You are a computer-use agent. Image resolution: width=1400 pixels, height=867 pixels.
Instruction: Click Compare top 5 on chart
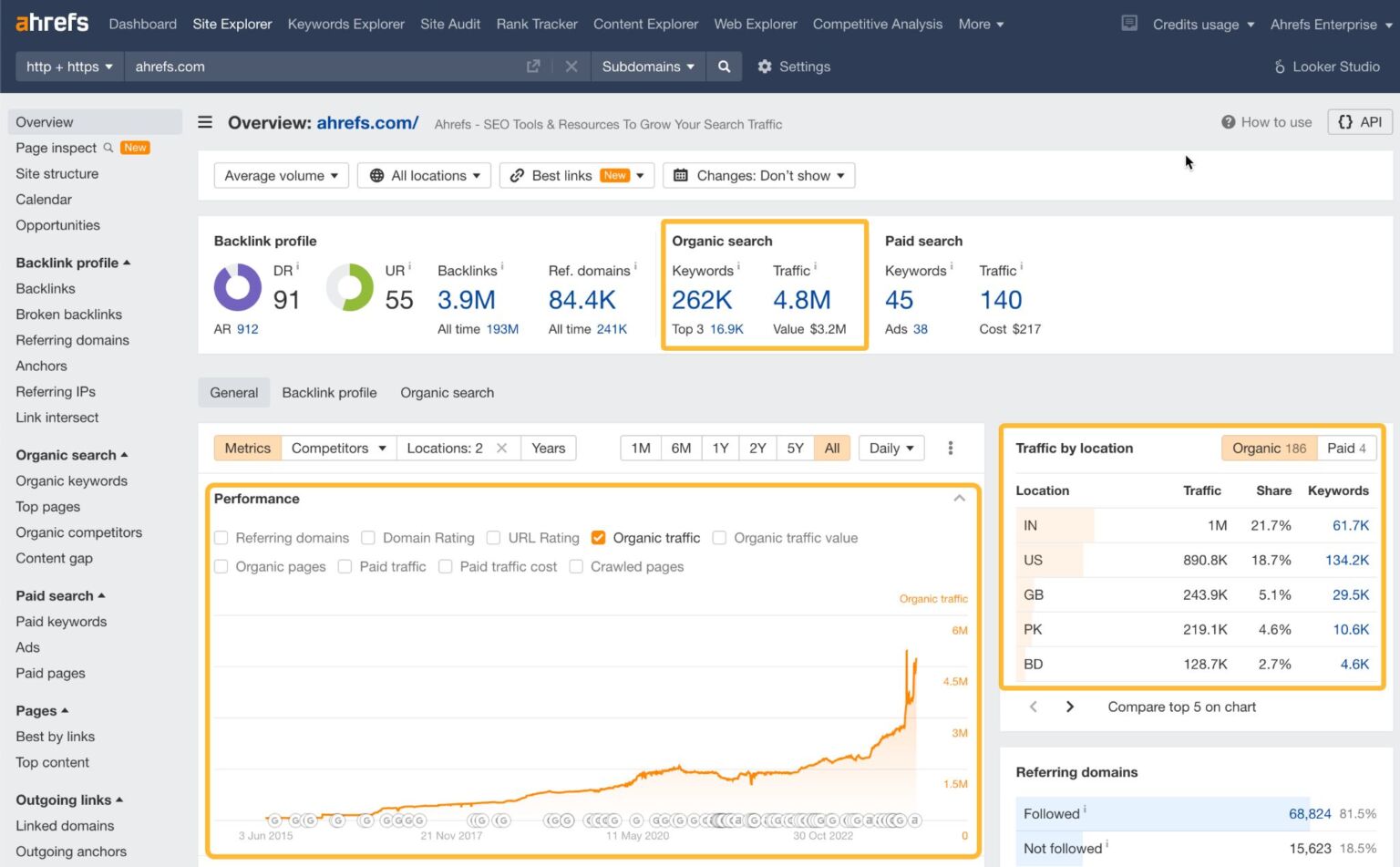[x=1181, y=707]
